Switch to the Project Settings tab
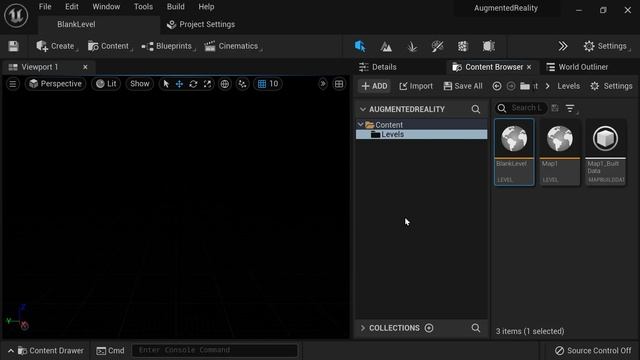Viewport: 640px width, 360px height. [201, 24]
